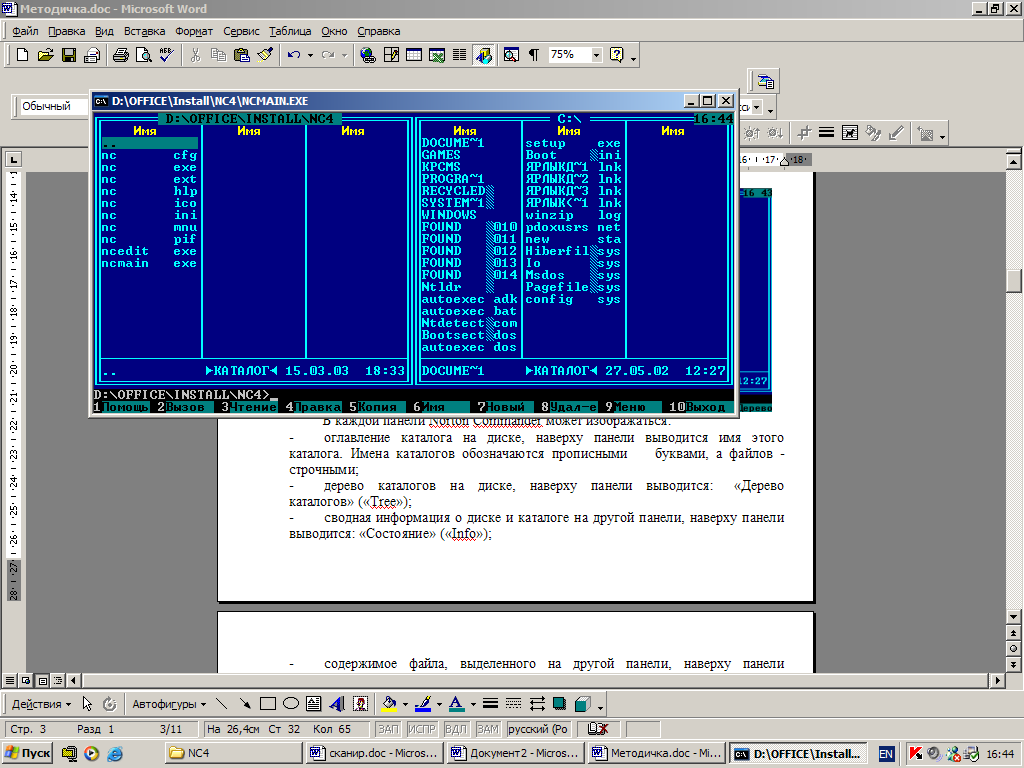1024x768 pixels.
Task: Insert a table using the toolbar icon
Action: click(414, 55)
